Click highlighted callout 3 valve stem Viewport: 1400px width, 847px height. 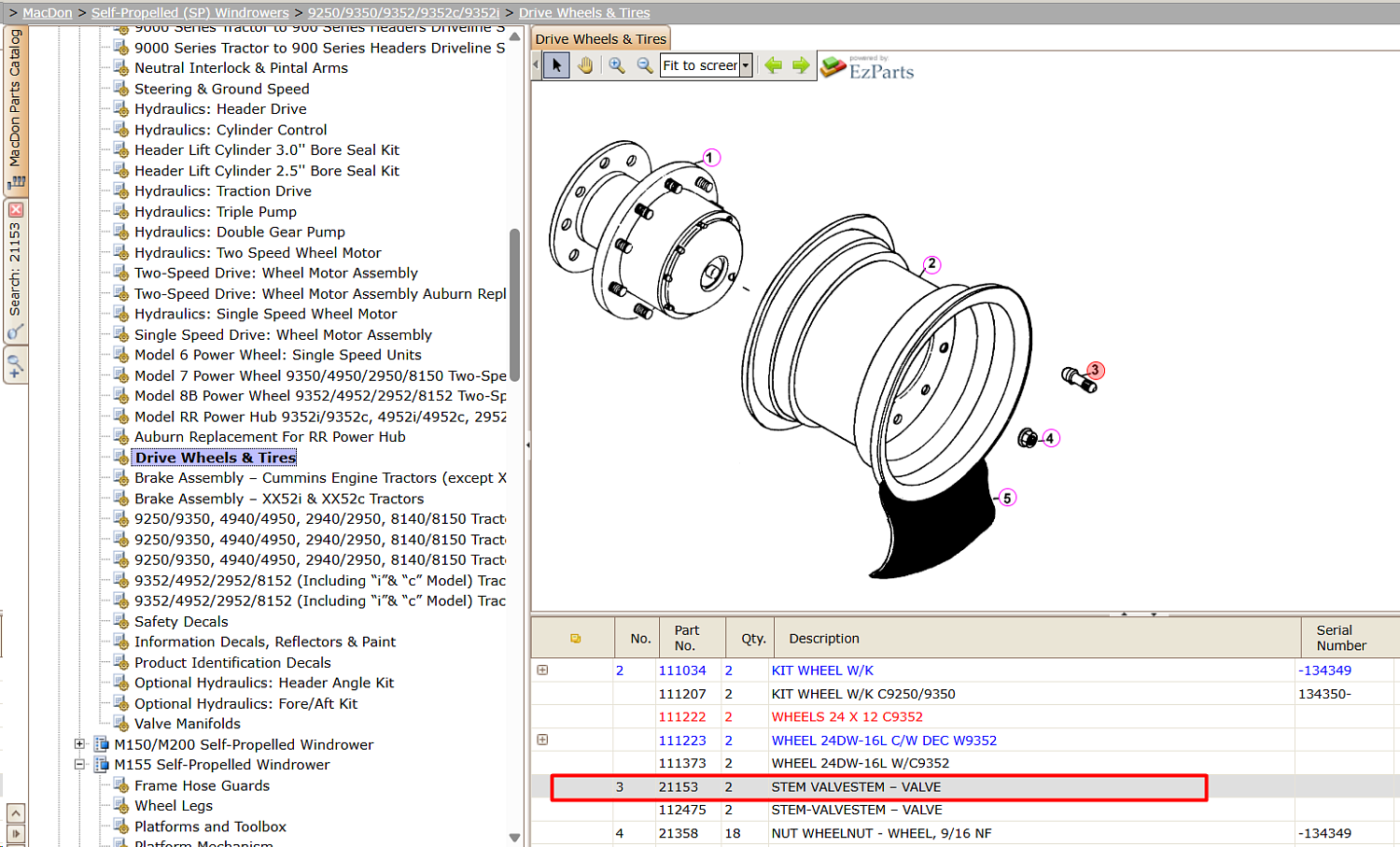click(1096, 371)
